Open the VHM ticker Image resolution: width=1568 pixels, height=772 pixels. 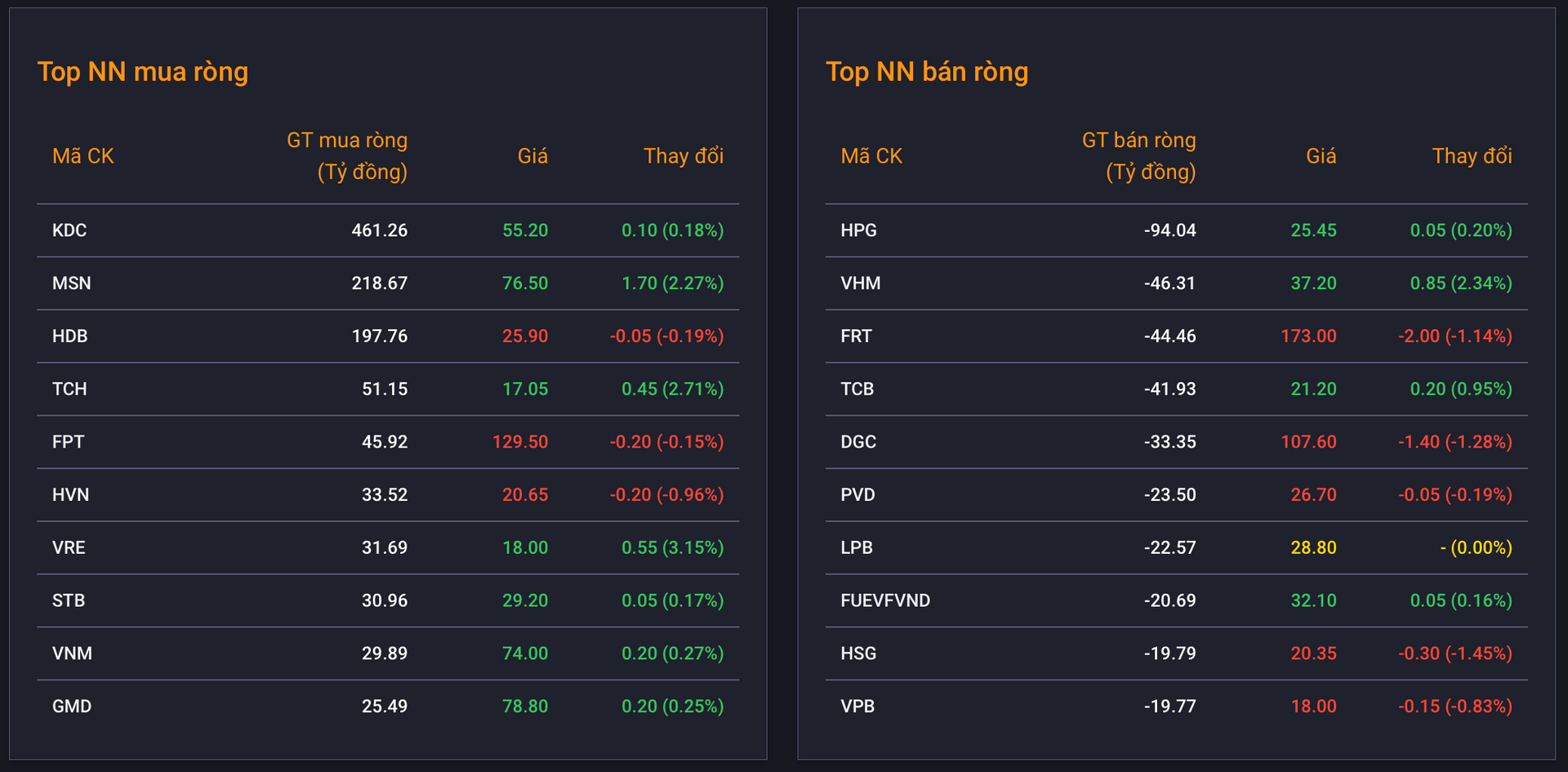(x=861, y=283)
